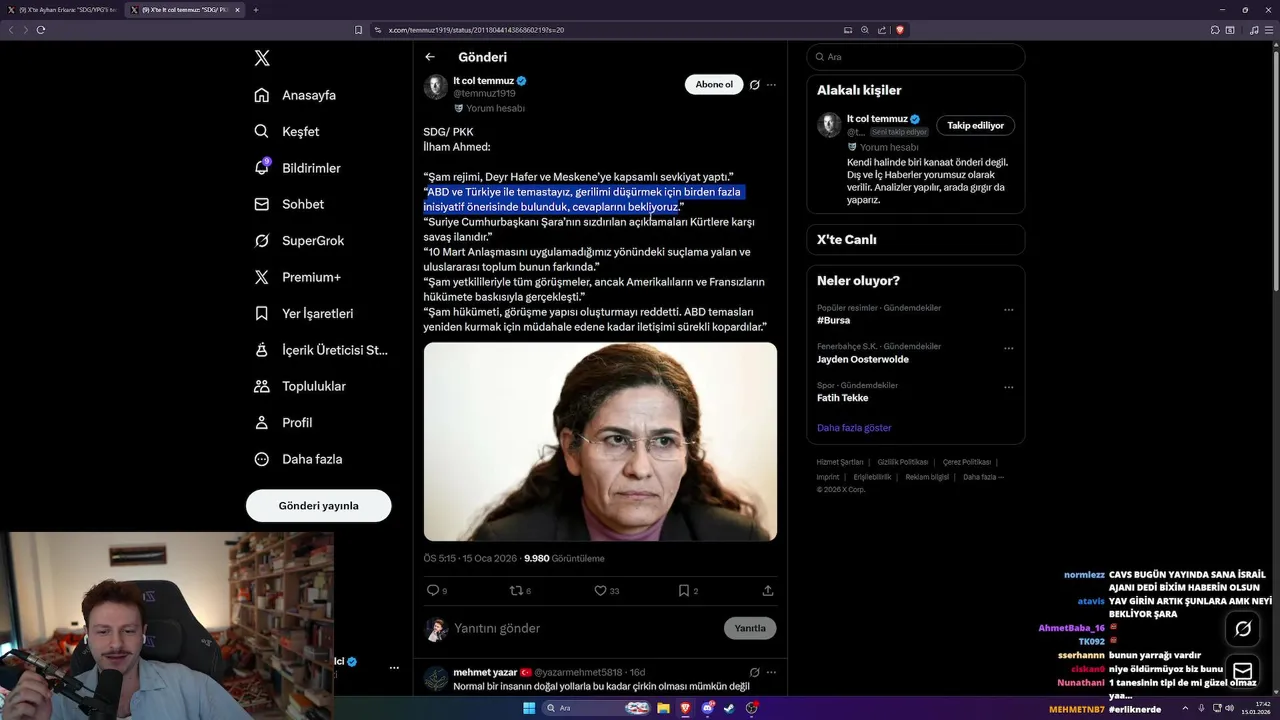Open Reklam bilgisi footer link
Viewport: 1280px width, 720px height.
point(927,477)
